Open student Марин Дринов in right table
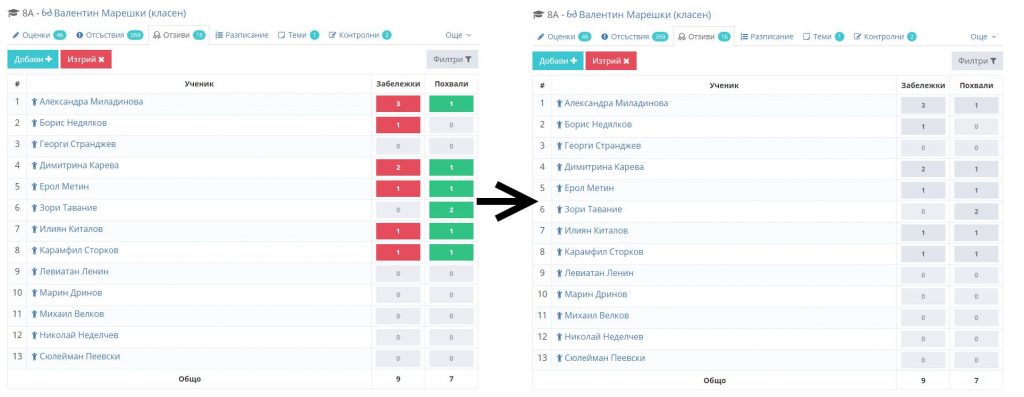Viewport: 1024px width, 397px height. pos(596,294)
